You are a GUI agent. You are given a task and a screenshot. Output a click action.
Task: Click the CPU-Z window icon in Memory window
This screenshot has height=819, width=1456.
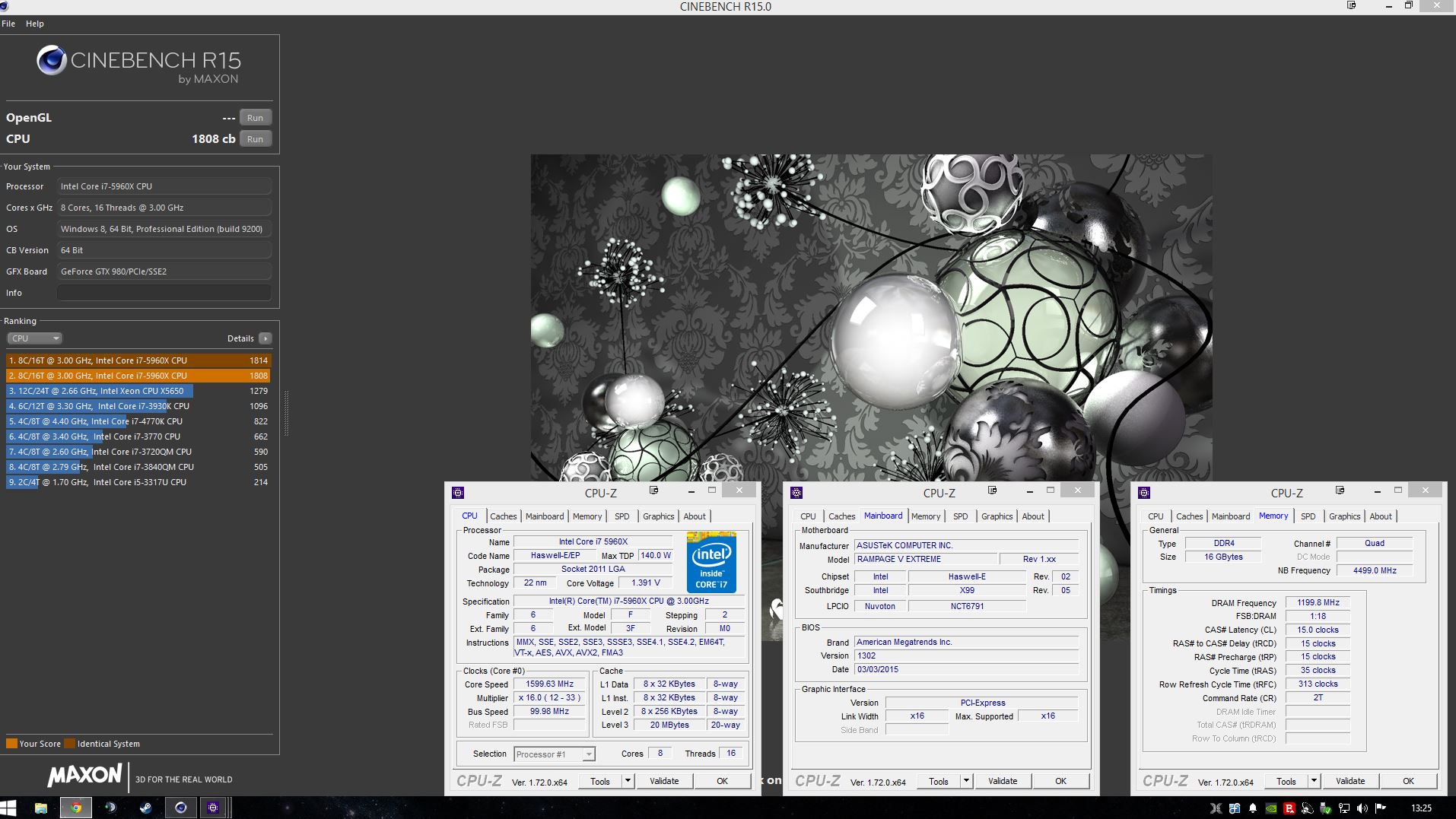1144,493
